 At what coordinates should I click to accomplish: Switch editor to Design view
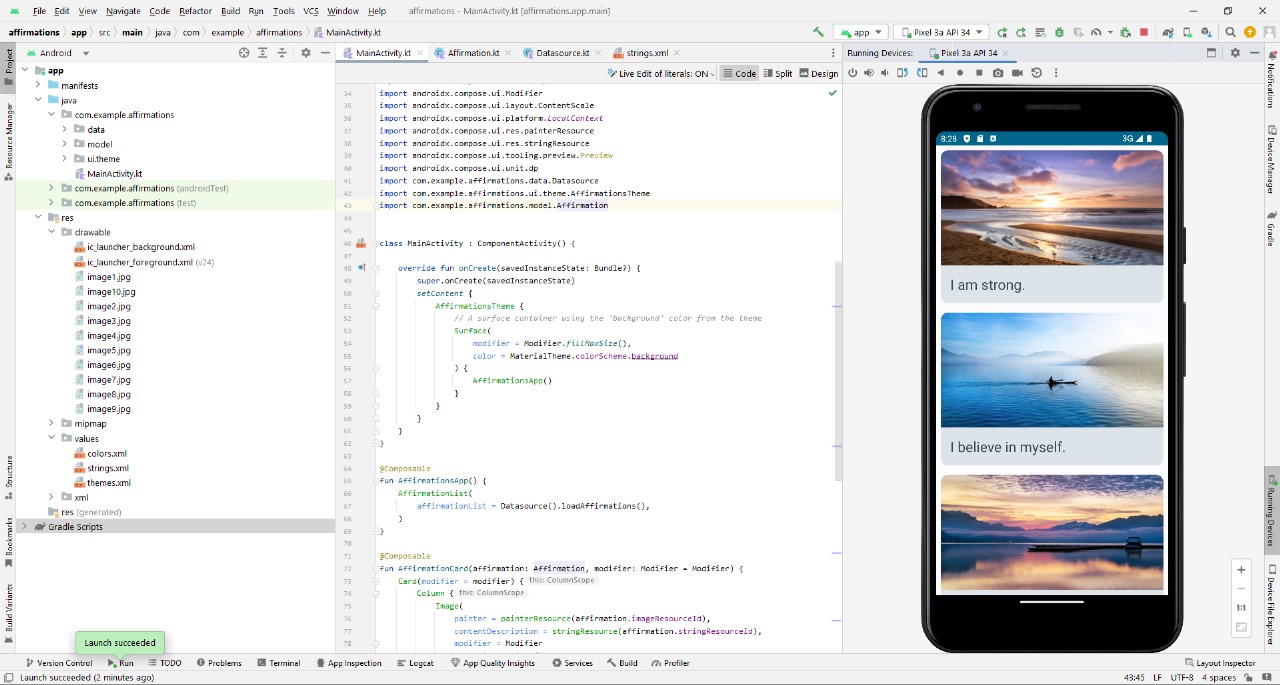click(818, 73)
